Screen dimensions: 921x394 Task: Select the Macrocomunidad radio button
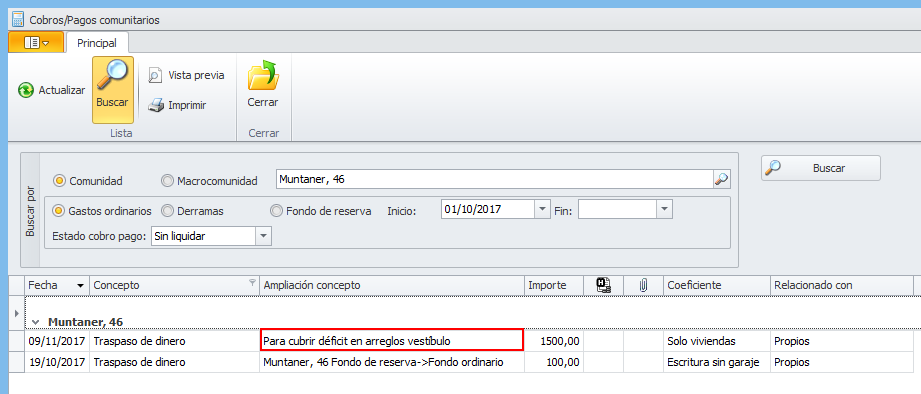(x=167, y=181)
